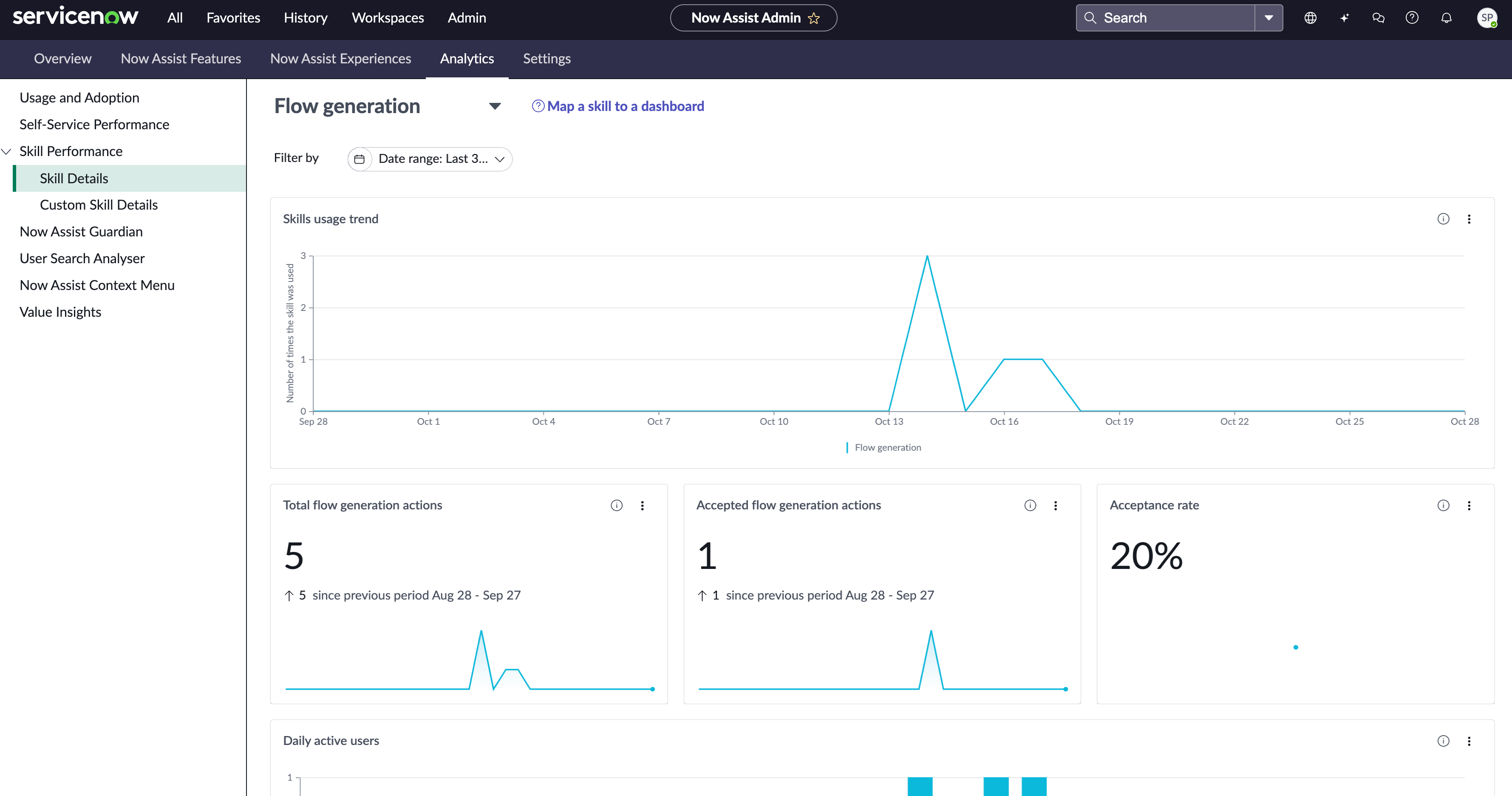The height and width of the screenshot is (796, 1512).
Task: Click the Total flow generation actions sparkline
Action: pyautogui.click(x=470, y=660)
